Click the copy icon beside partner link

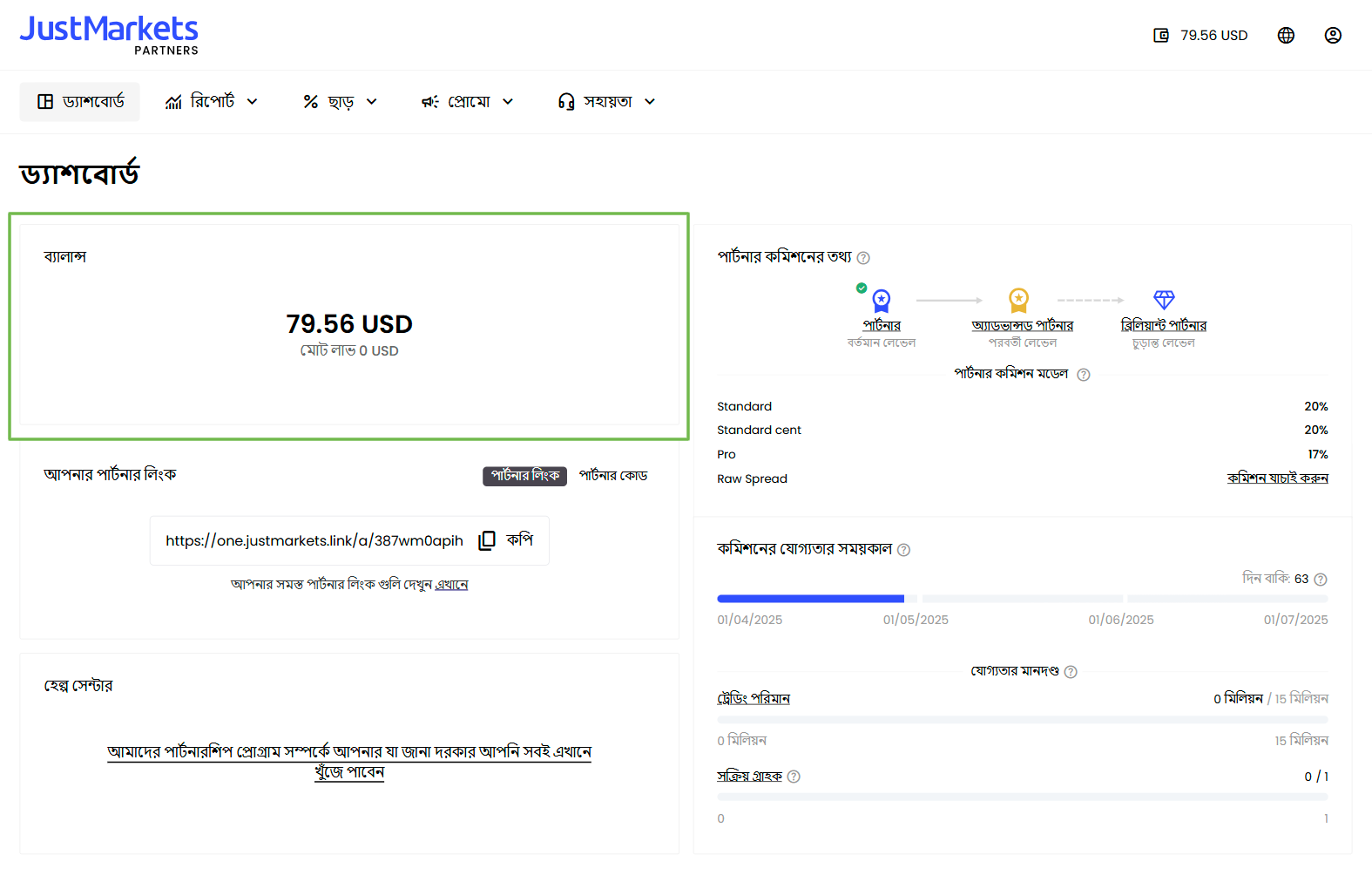(487, 540)
